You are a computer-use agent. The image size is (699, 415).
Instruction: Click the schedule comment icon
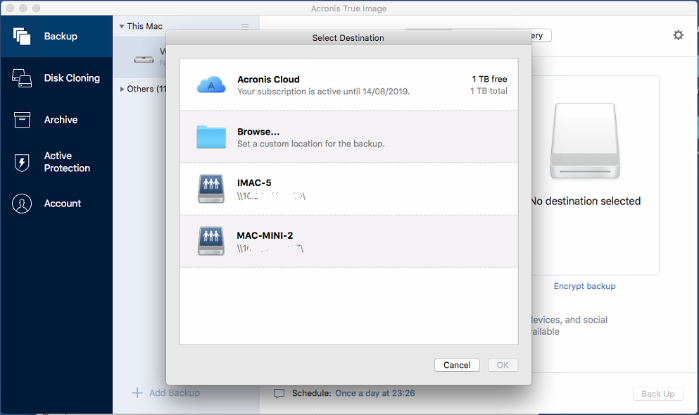279,394
